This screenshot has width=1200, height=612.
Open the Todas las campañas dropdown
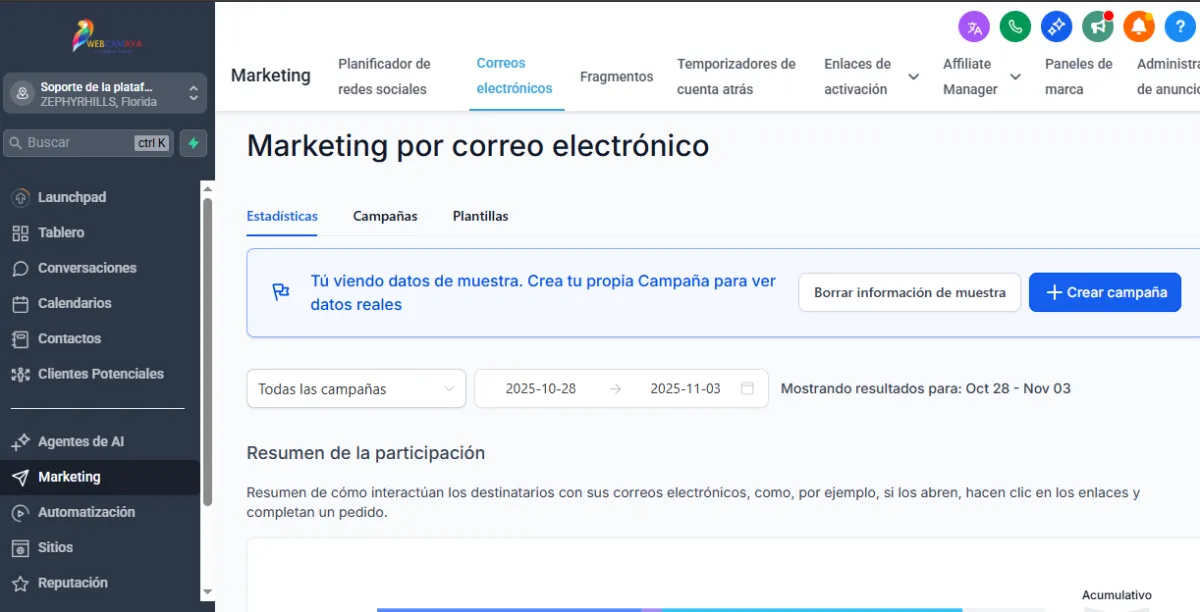coord(356,389)
